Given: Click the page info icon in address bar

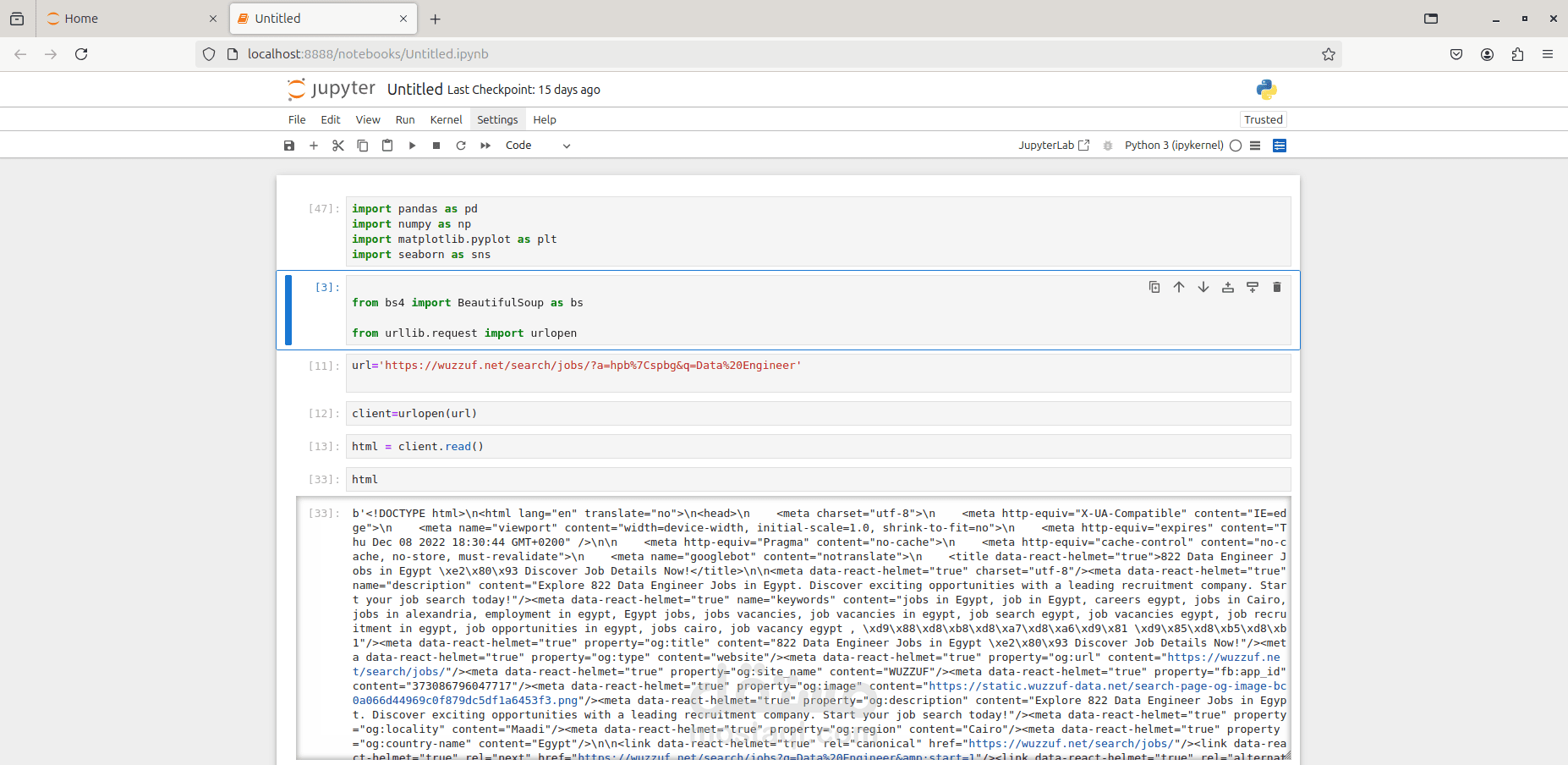Looking at the screenshot, I should click(x=233, y=54).
